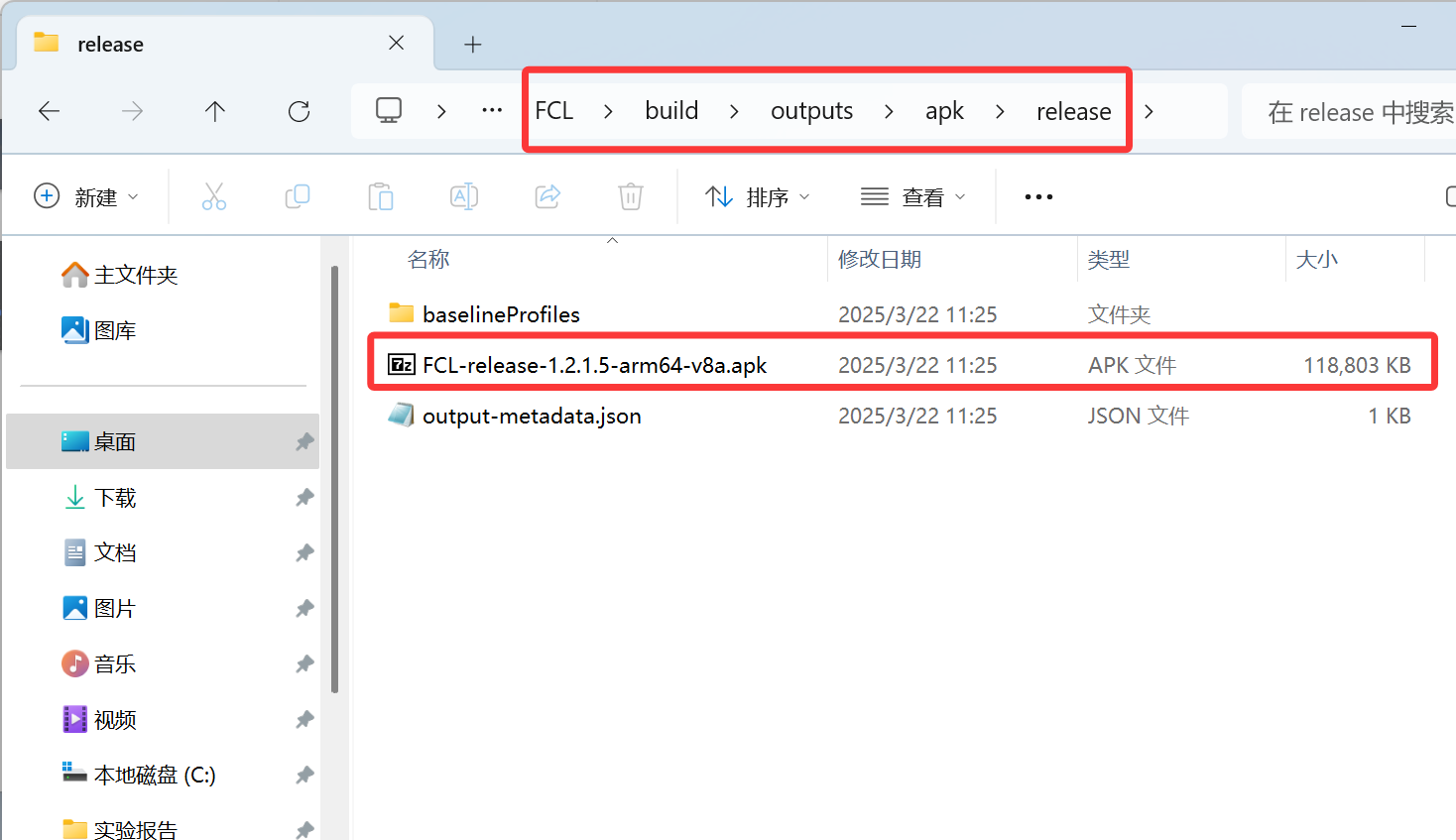Click the sidebar vertical scrollbar
This screenshot has width=1456, height=840.
(334, 479)
